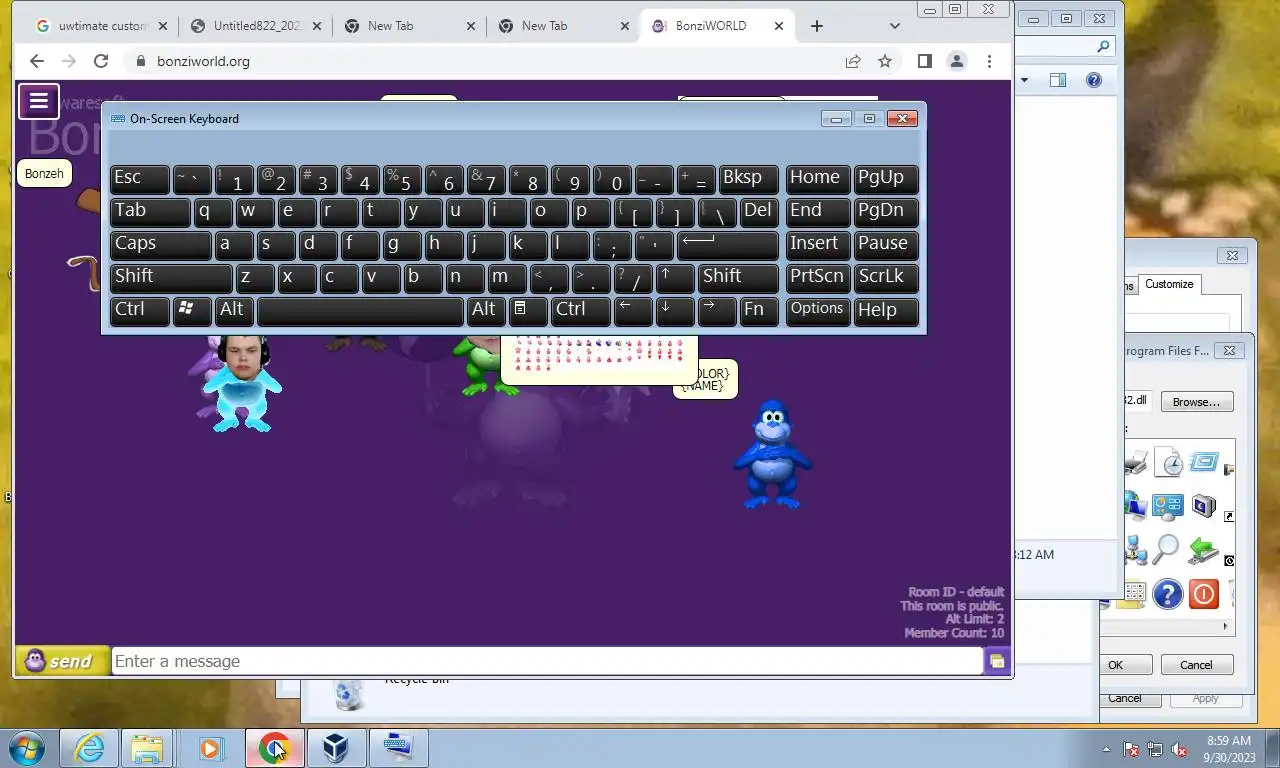Toggle right Alt key on keyboard

[487, 311]
